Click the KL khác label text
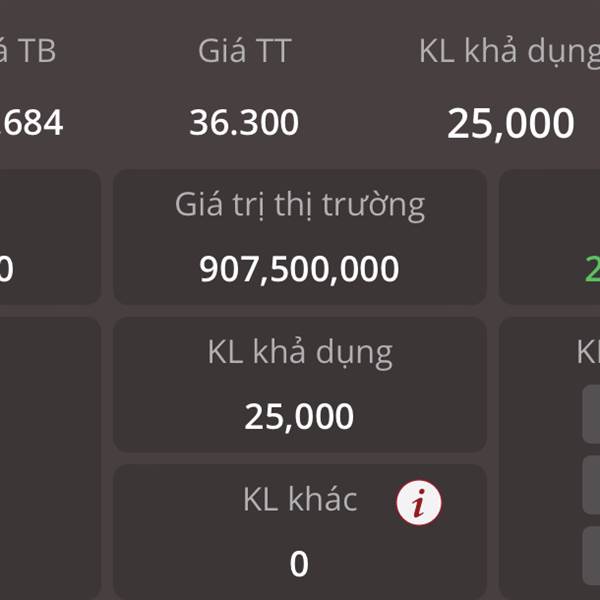600x600 pixels. tap(300, 499)
